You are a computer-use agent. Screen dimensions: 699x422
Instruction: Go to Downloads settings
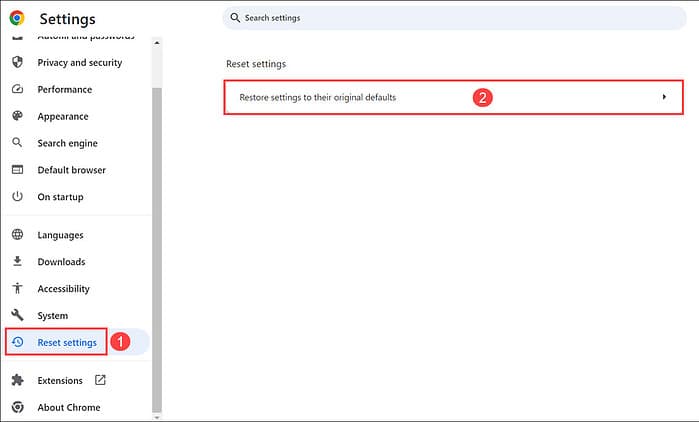click(x=61, y=262)
